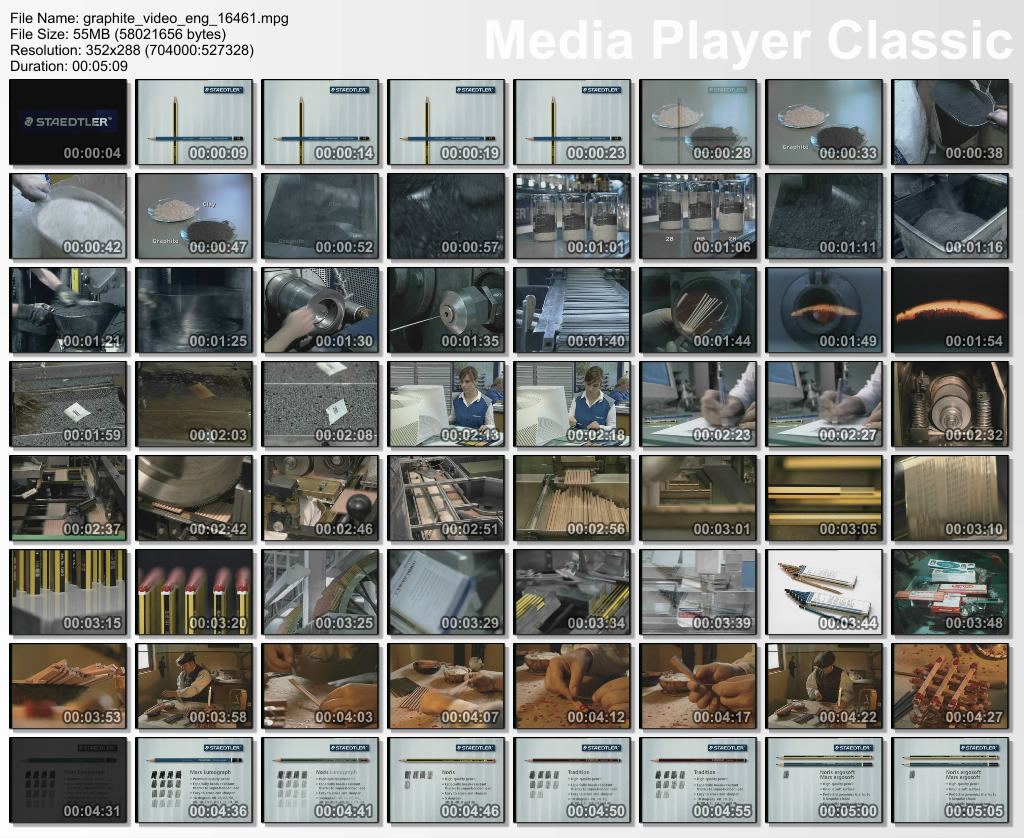The image size is (1024, 838).
Task: Click the extruder nozzle frame at 00:01:35
Action: (x=446, y=309)
